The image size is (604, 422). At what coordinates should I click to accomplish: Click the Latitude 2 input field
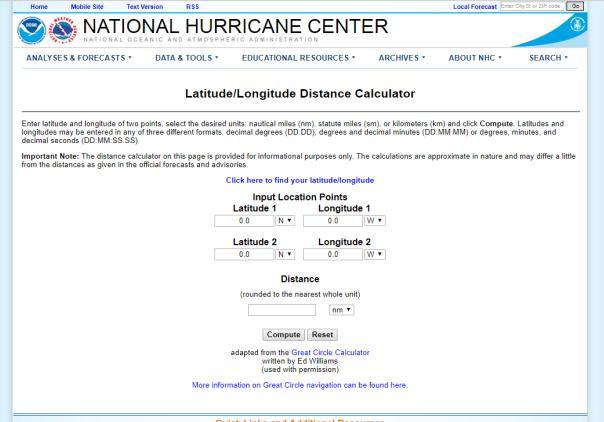pos(244,255)
